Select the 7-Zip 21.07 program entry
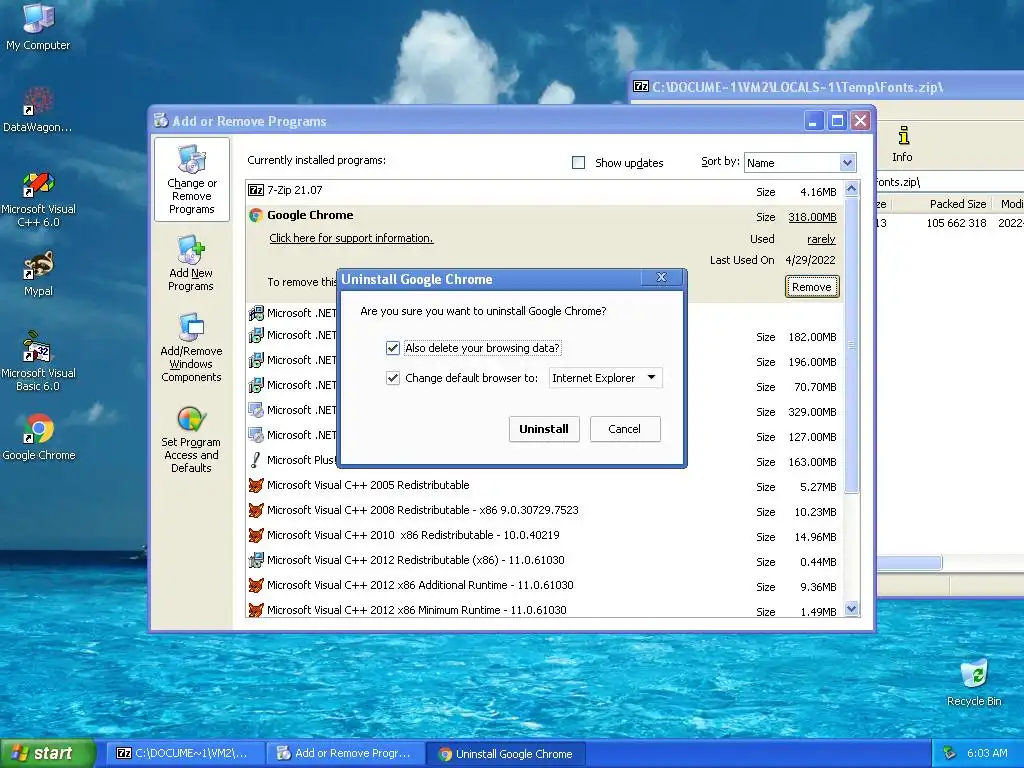Viewport: 1024px width, 768px height. pyautogui.click(x=545, y=191)
